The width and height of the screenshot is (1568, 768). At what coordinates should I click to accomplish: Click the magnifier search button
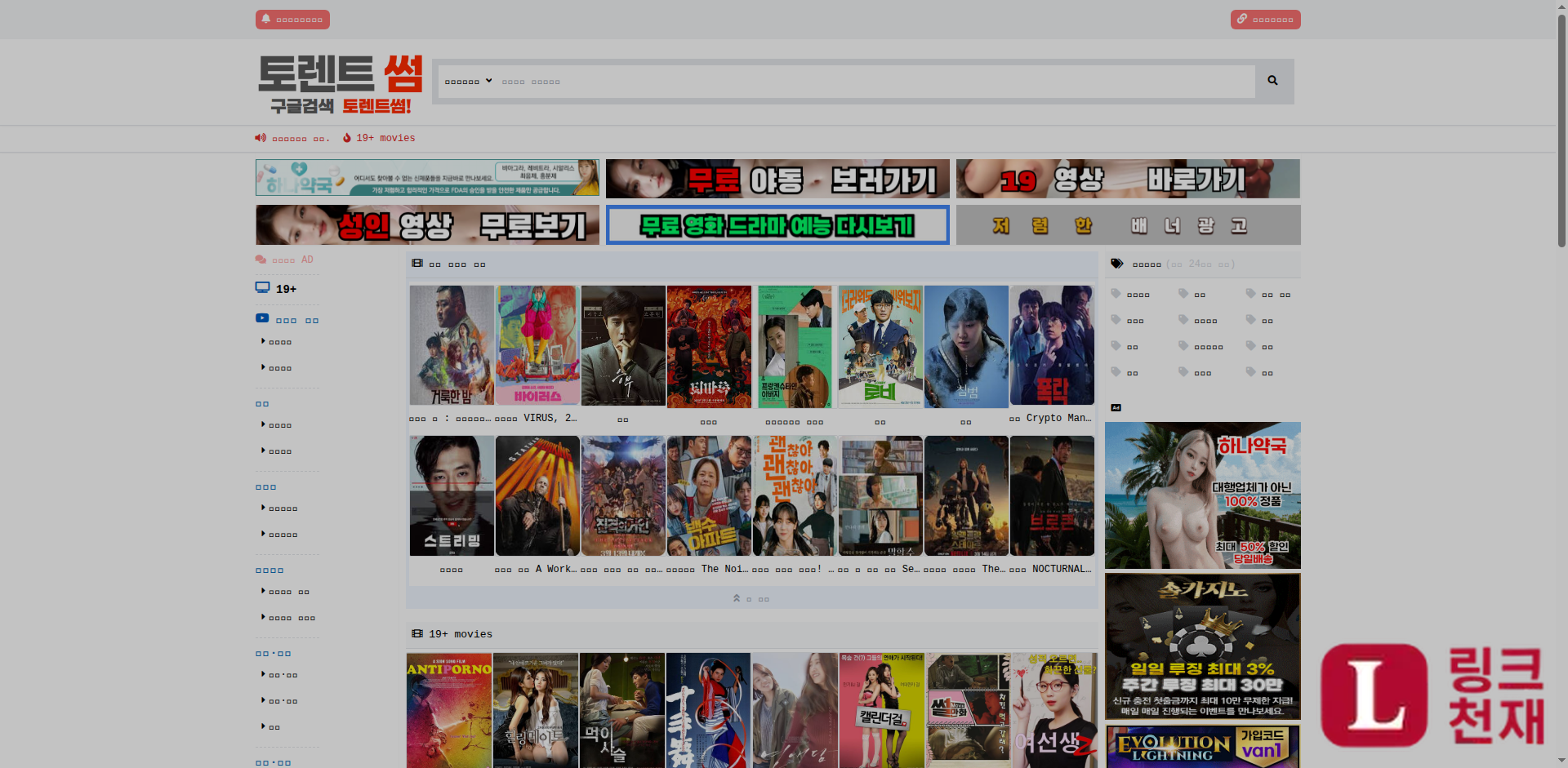pyautogui.click(x=1272, y=81)
